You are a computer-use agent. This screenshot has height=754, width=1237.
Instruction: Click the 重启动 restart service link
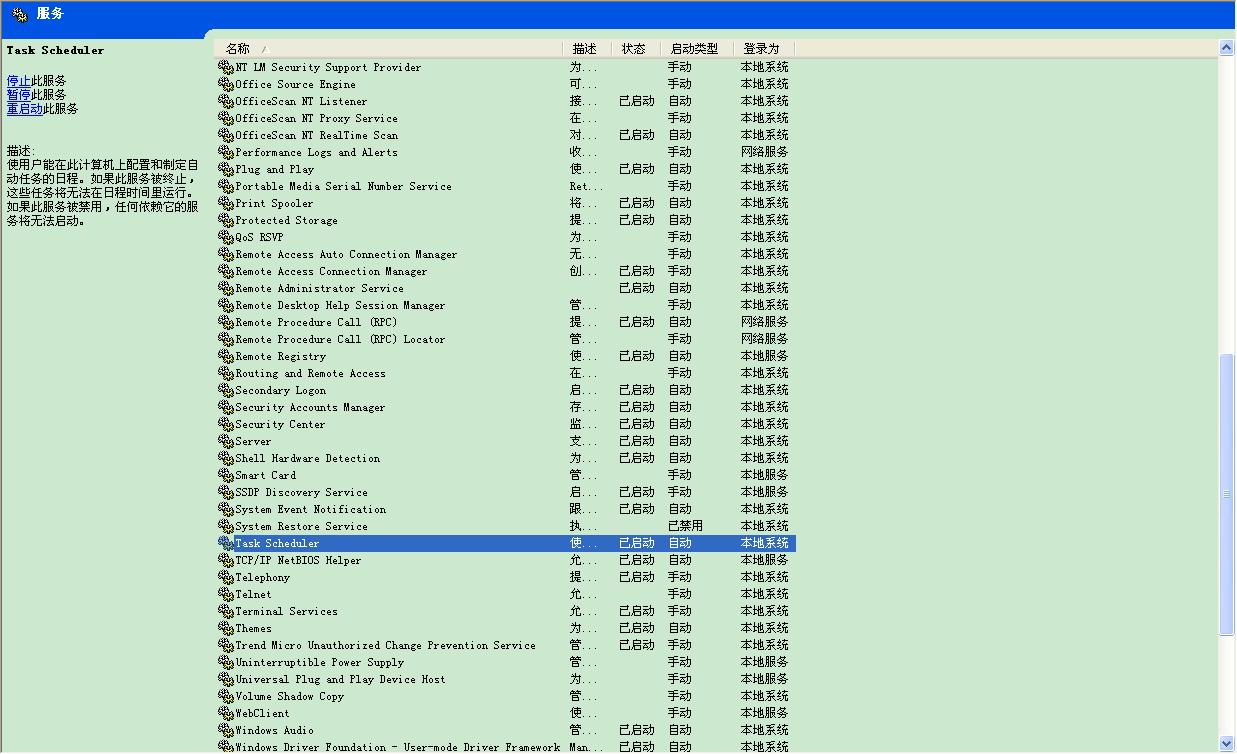click(x=24, y=109)
